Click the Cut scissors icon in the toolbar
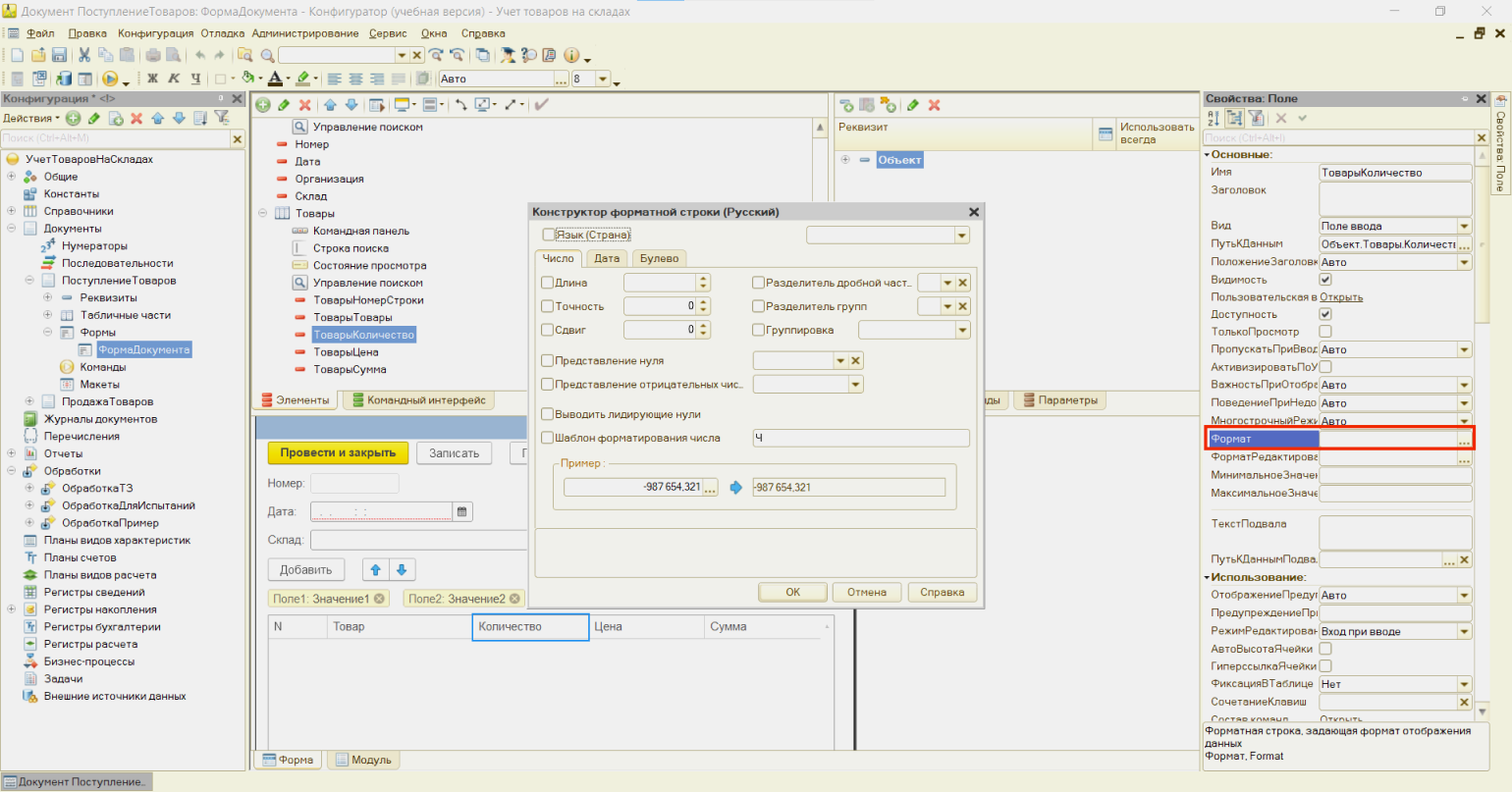This screenshot has height=792, width=1512. pos(84,56)
